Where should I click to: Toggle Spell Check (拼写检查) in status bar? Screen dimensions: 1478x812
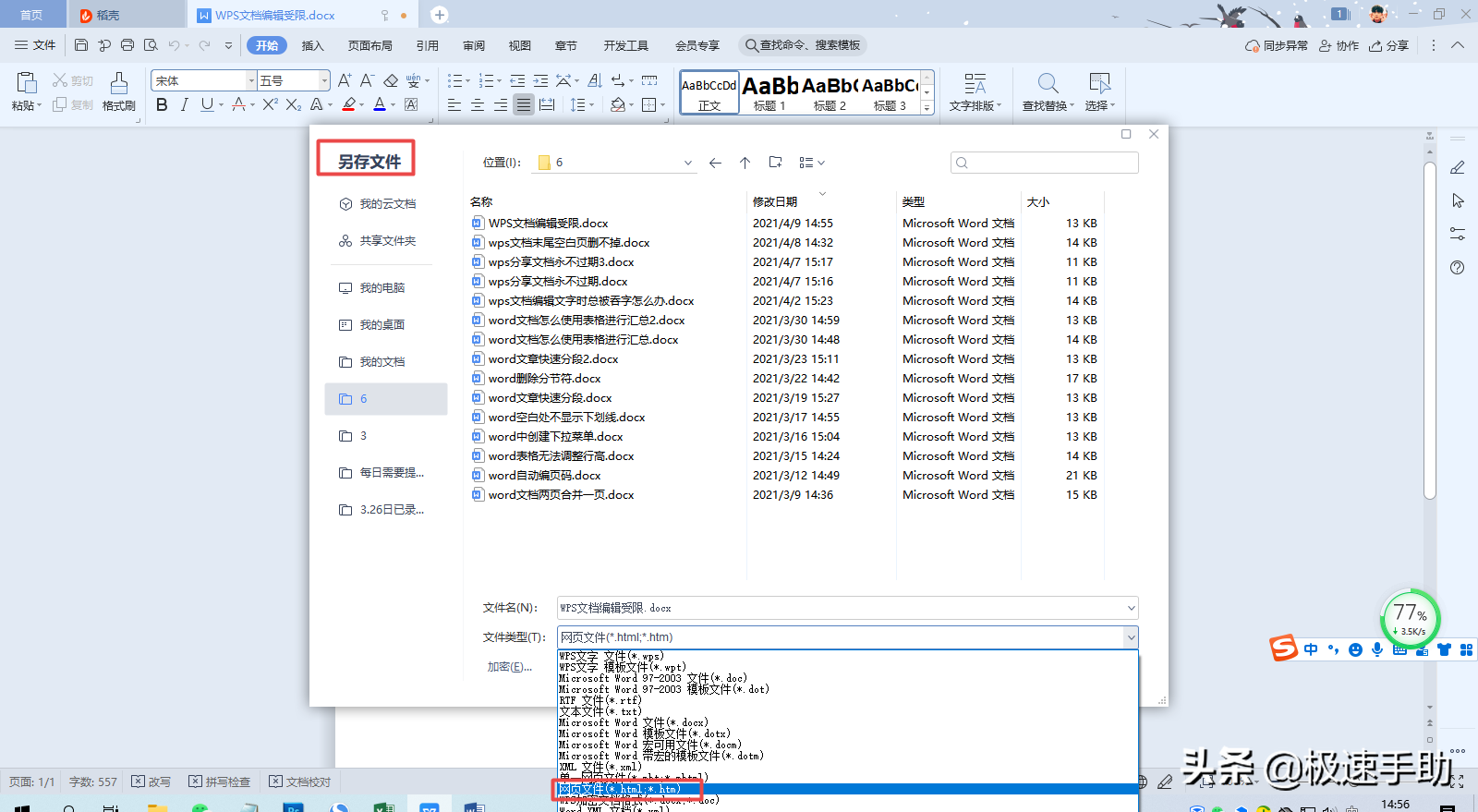pos(220,782)
